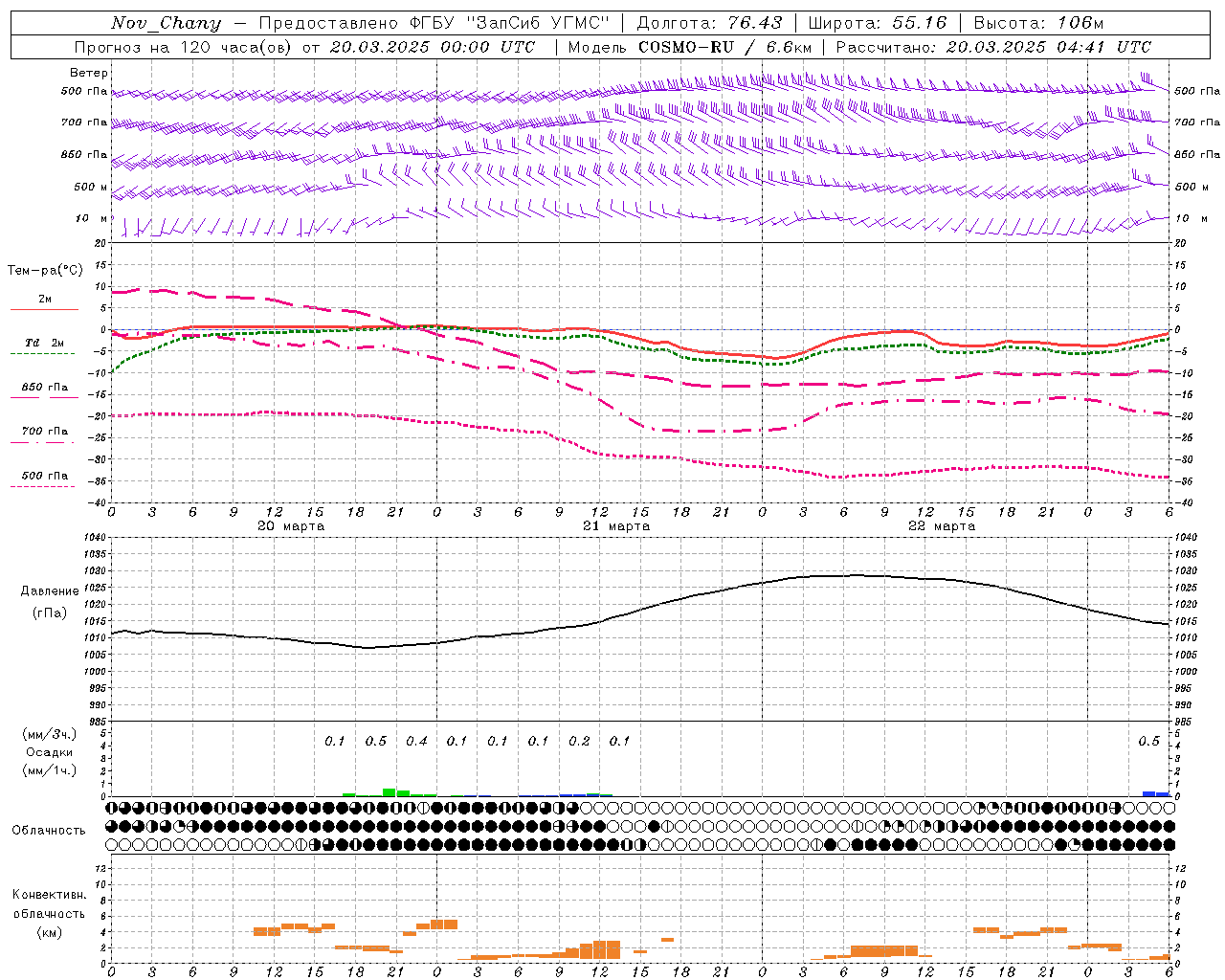Screen dimensions: 1225x980
Task: Click the 'Давление' pressure panel label
Action: pos(50,591)
